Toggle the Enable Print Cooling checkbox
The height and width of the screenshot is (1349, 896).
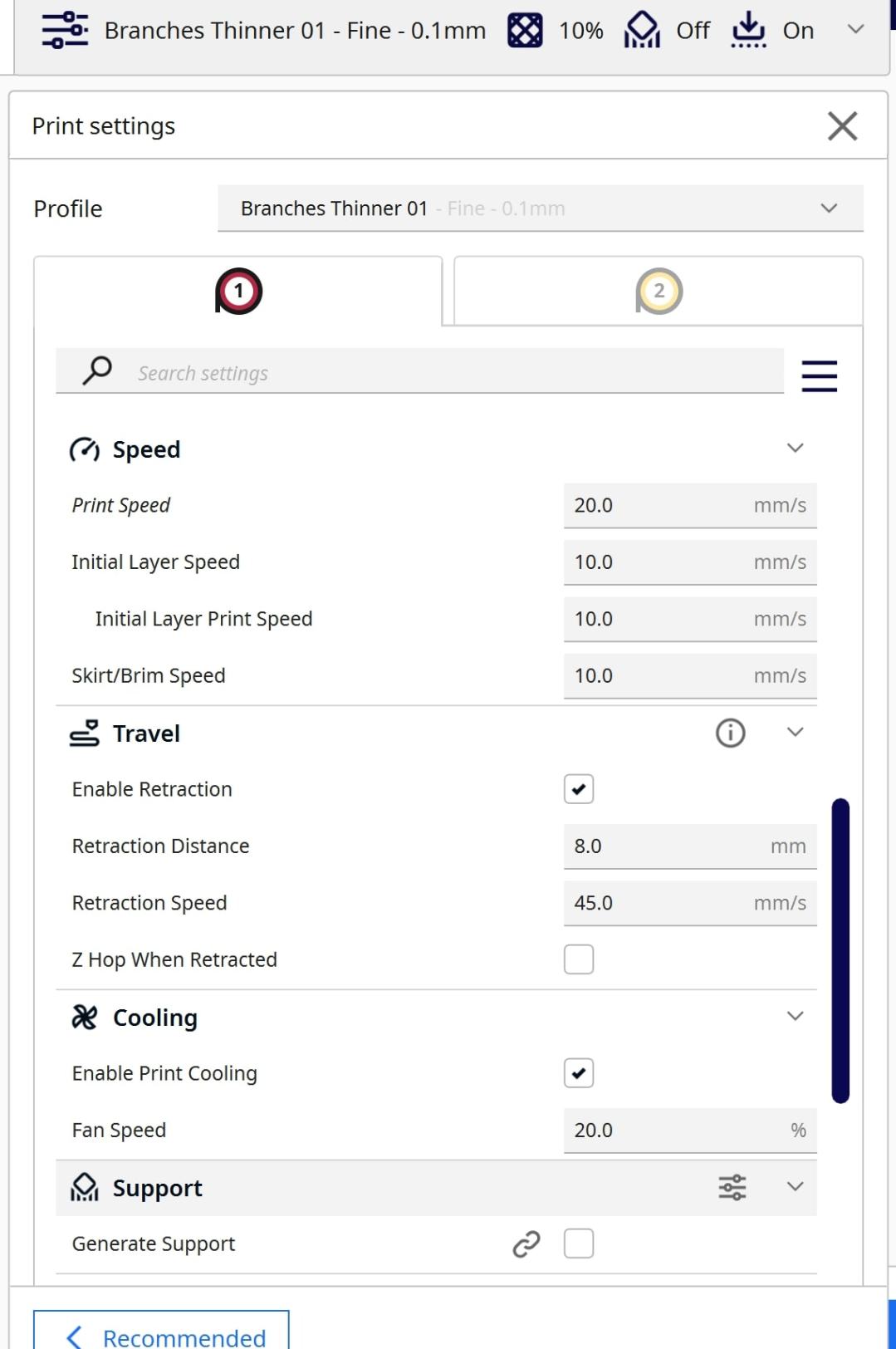point(579,1073)
